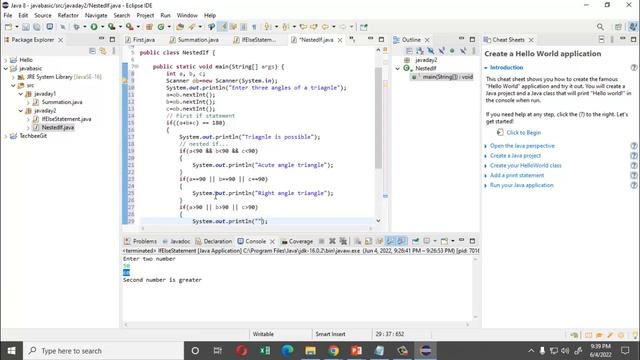
Task: Toggle Hide Local Types in Outline toolbar
Action: [x=463, y=51]
